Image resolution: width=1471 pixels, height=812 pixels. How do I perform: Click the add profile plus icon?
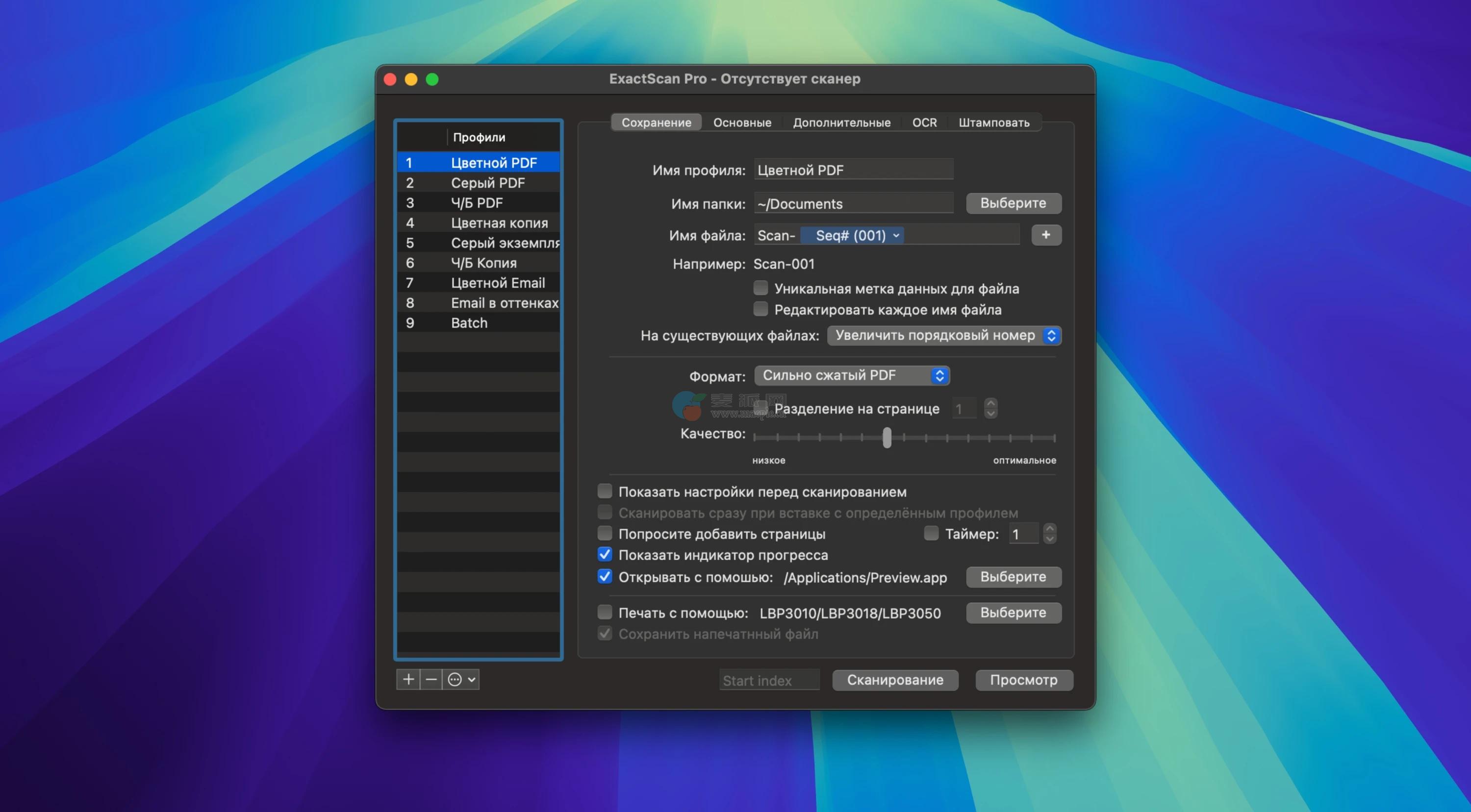coord(408,679)
